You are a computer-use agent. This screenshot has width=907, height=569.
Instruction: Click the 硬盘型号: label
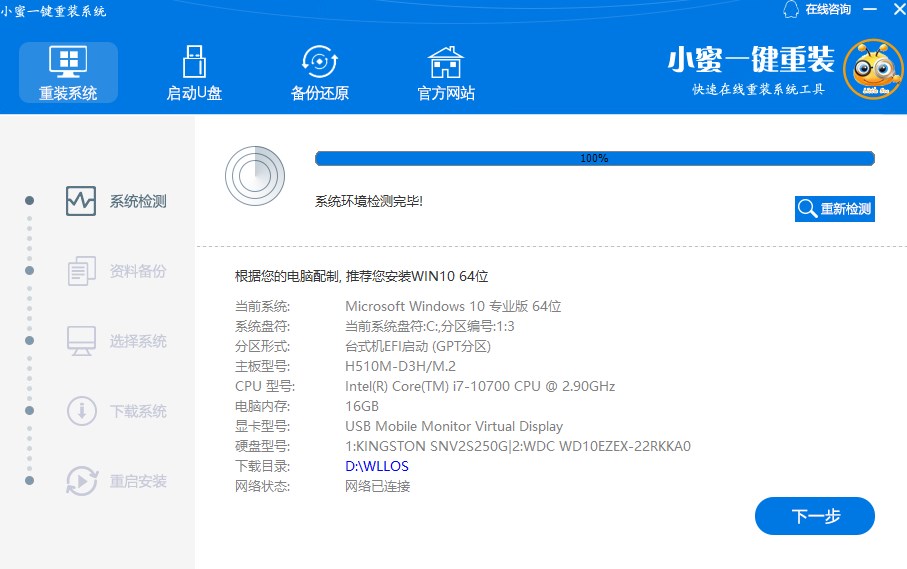[x=262, y=446]
